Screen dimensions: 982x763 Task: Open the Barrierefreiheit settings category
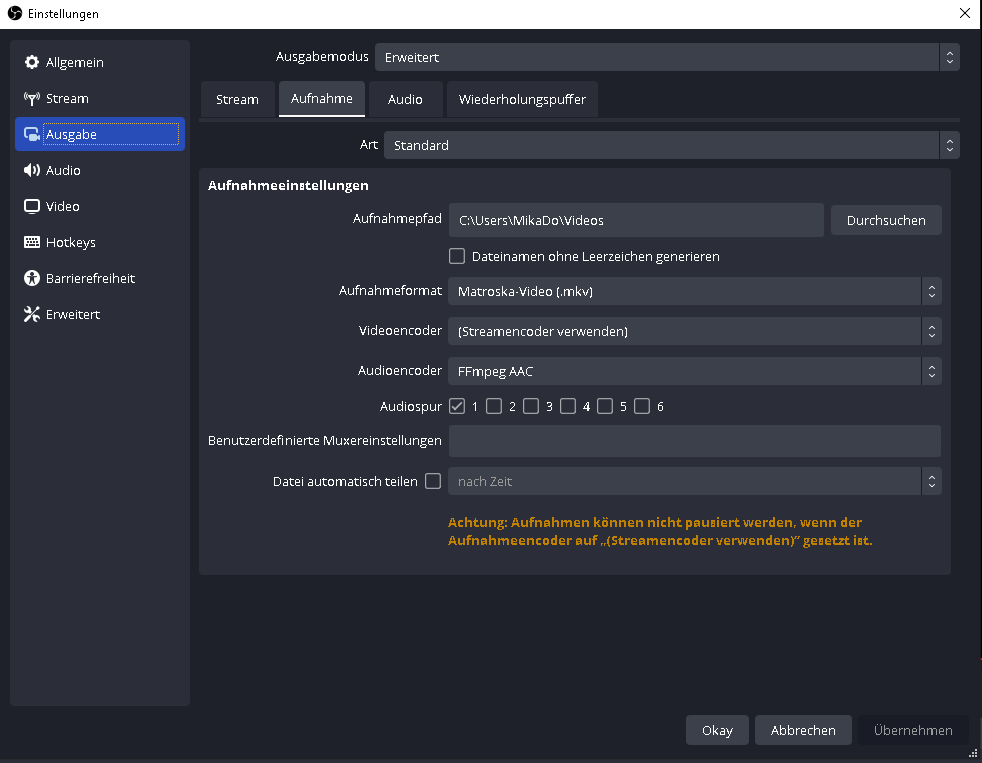click(x=100, y=278)
